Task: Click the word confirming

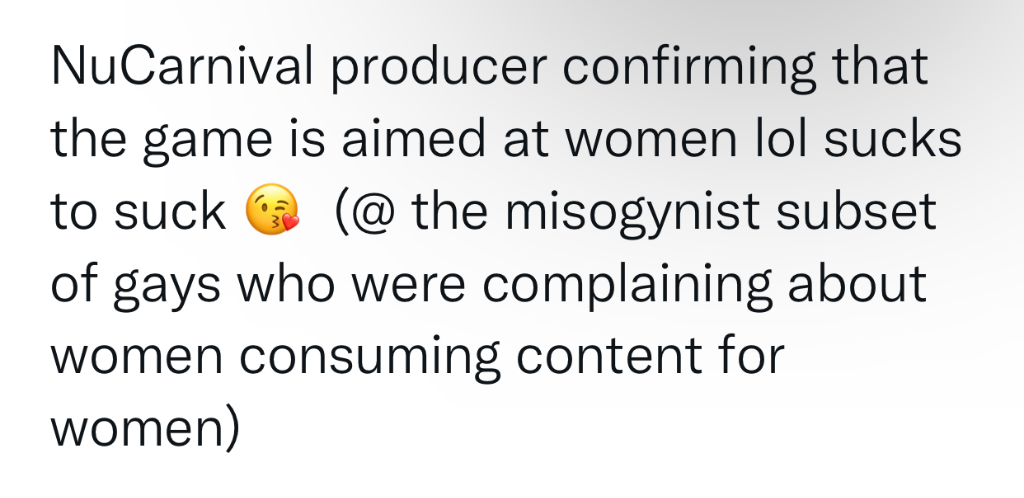Action: tap(689, 69)
